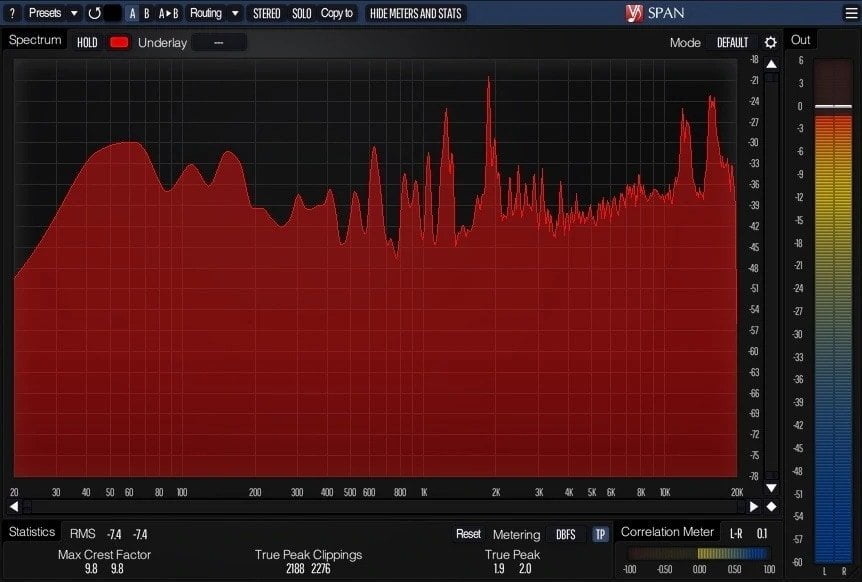Click the vertical scroll up arrow

point(771,64)
